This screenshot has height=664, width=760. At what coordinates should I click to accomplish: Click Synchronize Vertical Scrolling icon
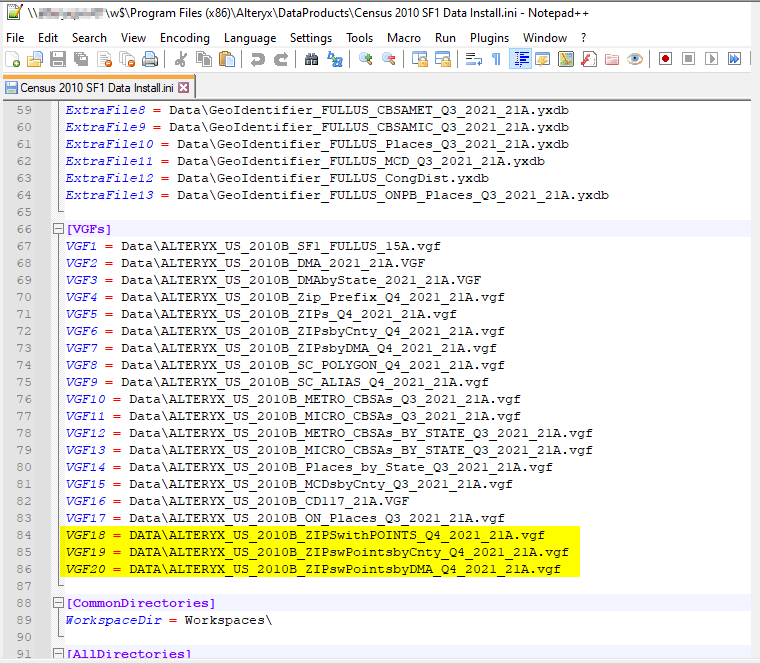coord(420,60)
